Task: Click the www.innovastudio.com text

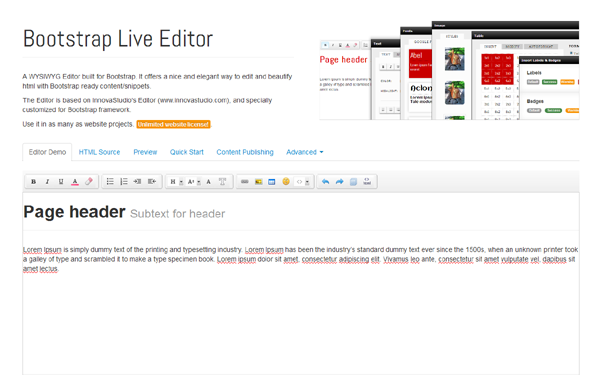Action: click(193, 100)
